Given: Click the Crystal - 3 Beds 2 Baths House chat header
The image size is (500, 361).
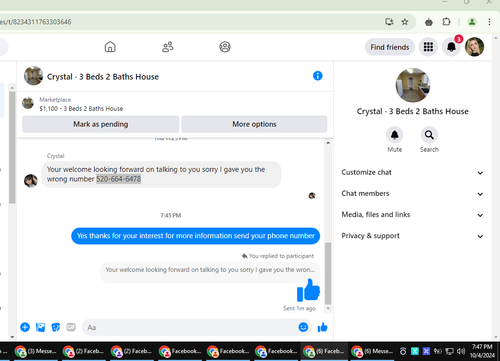Looking at the screenshot, I should pos(103,77).
